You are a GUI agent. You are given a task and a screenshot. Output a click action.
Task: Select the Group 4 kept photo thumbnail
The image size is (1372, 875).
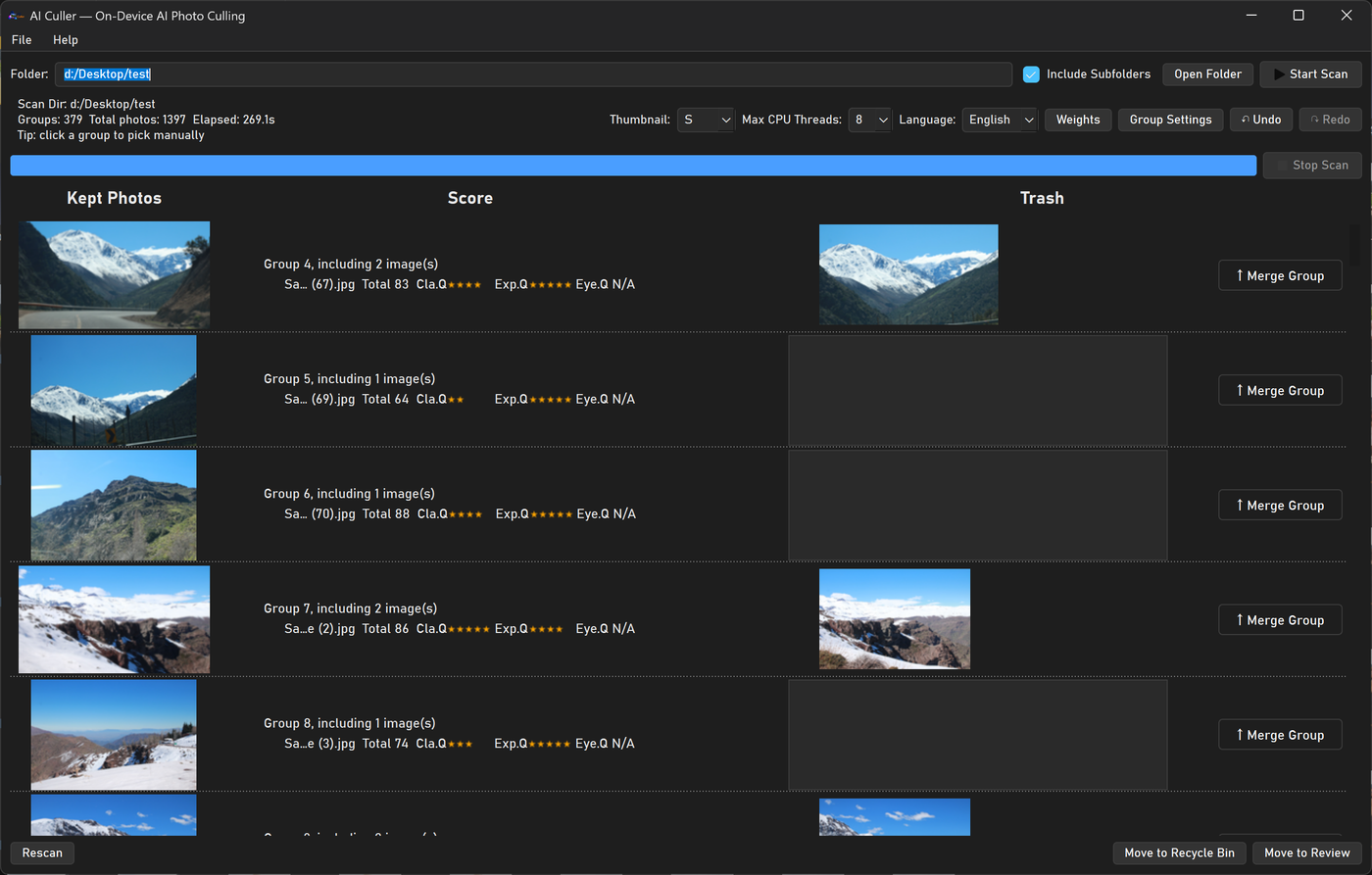click(114, 274)
